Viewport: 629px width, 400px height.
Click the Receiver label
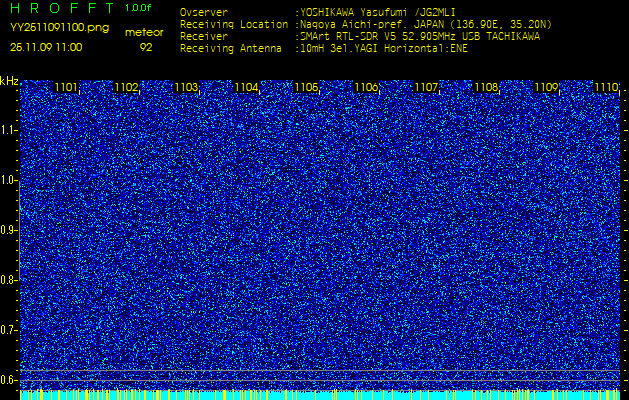pyautogui.click(x=204, y=37)
